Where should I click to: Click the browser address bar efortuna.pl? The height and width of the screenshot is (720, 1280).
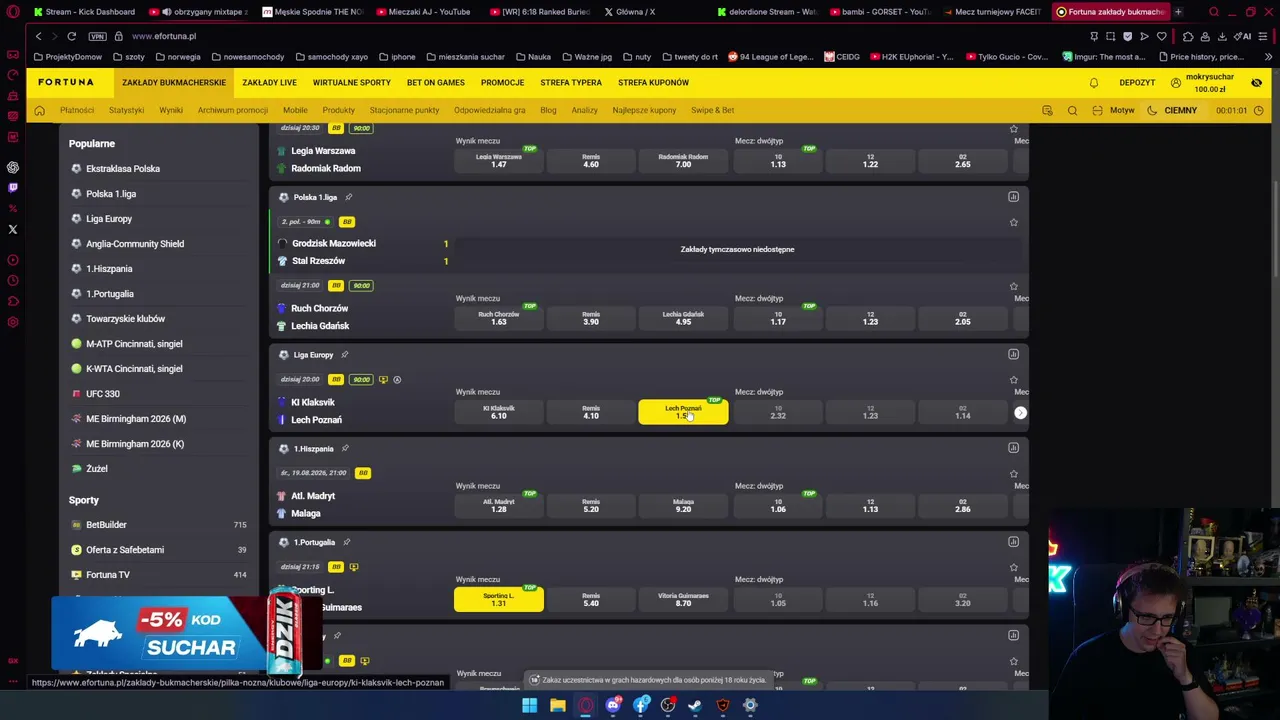point(164,36)
